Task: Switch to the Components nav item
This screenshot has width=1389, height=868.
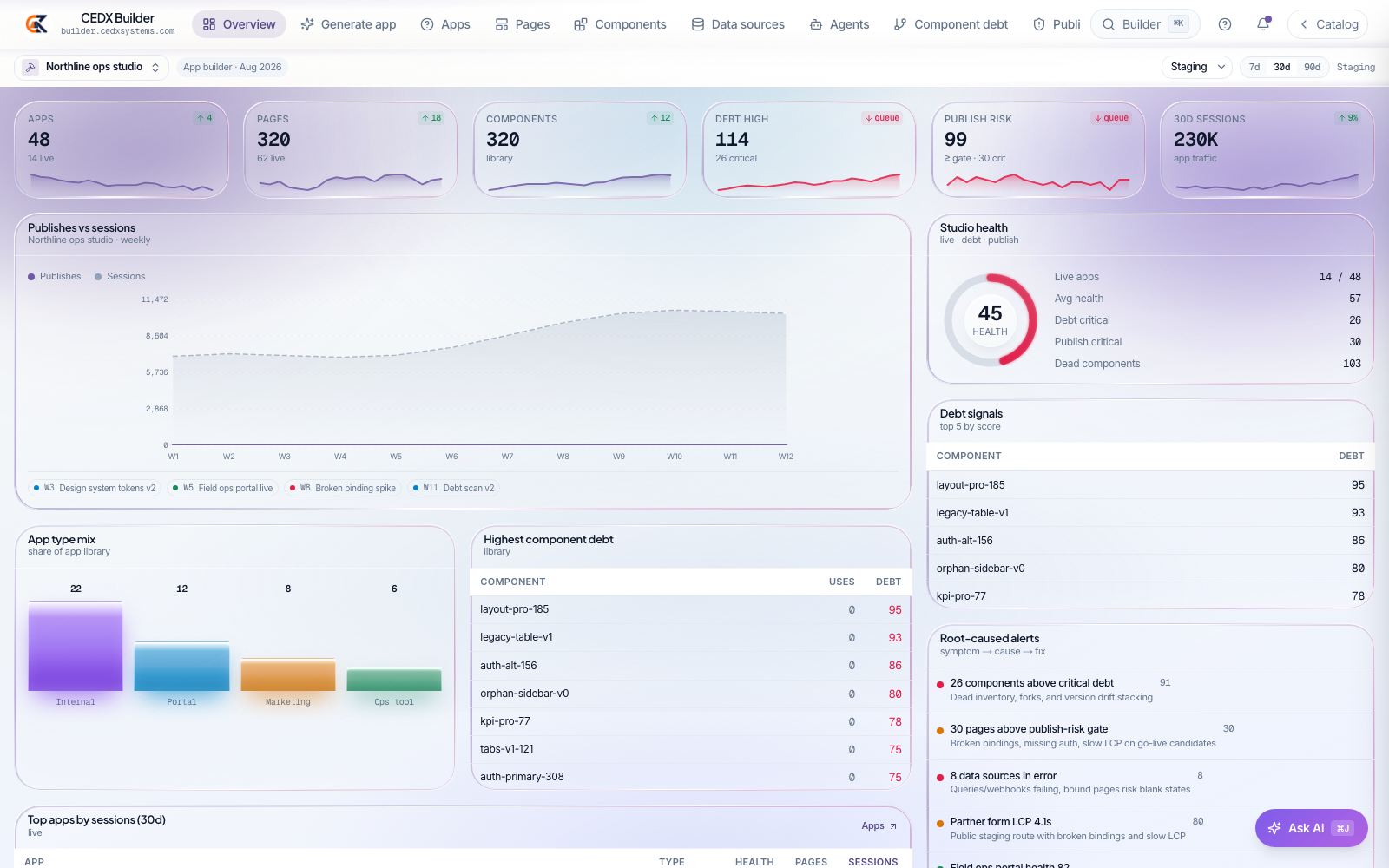Action: (x=620, y=24)
